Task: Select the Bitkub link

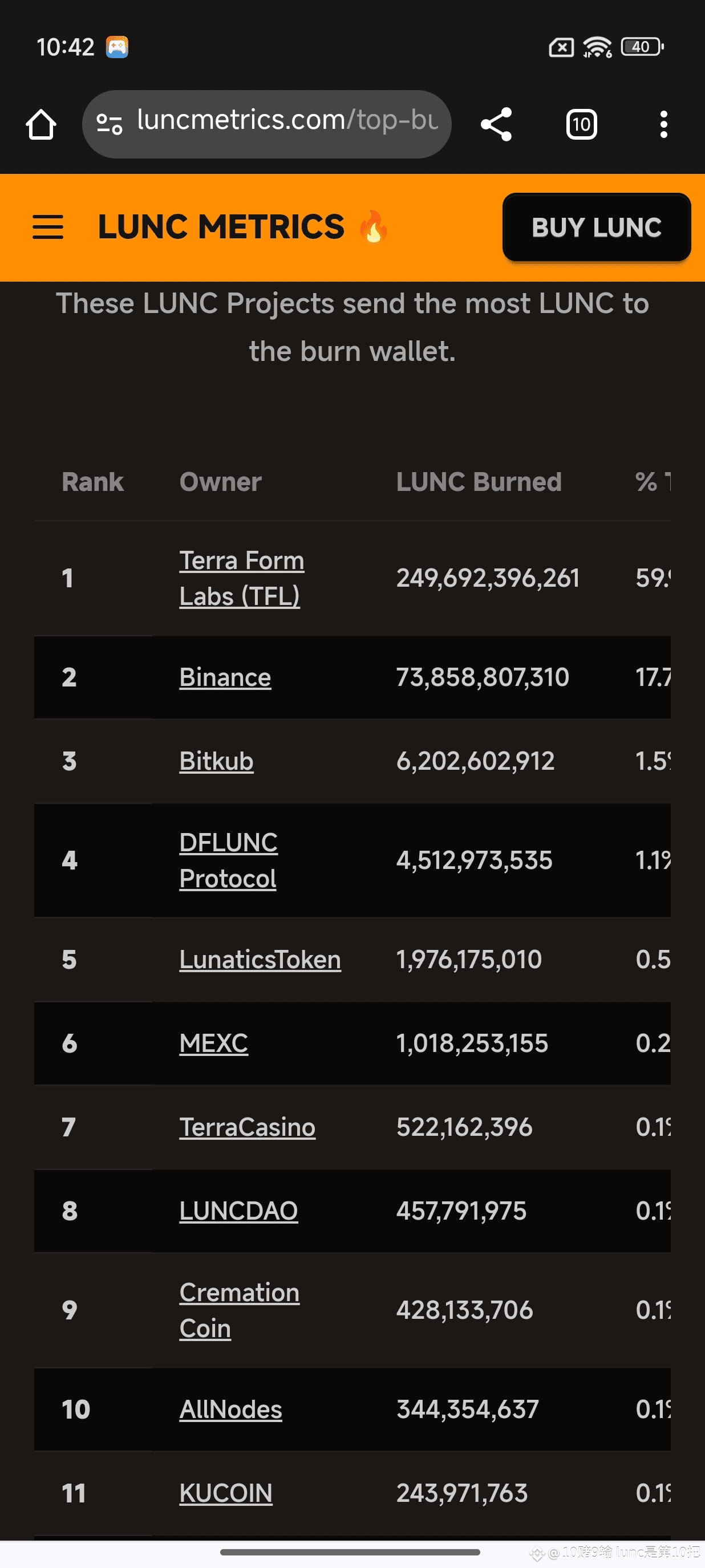Action: 216,761
